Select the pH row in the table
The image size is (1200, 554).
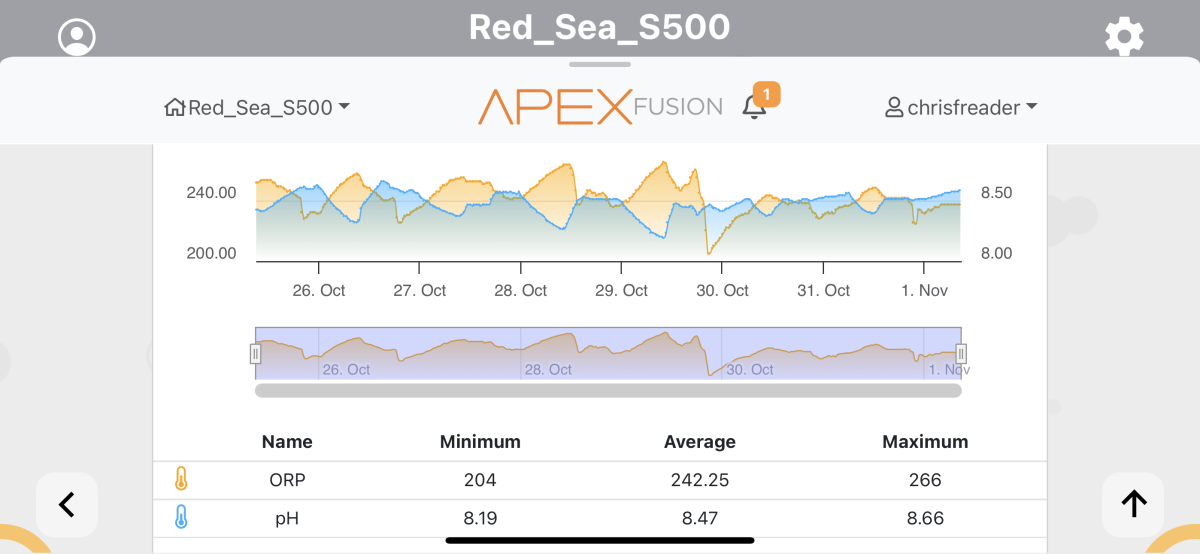(600, 518)
